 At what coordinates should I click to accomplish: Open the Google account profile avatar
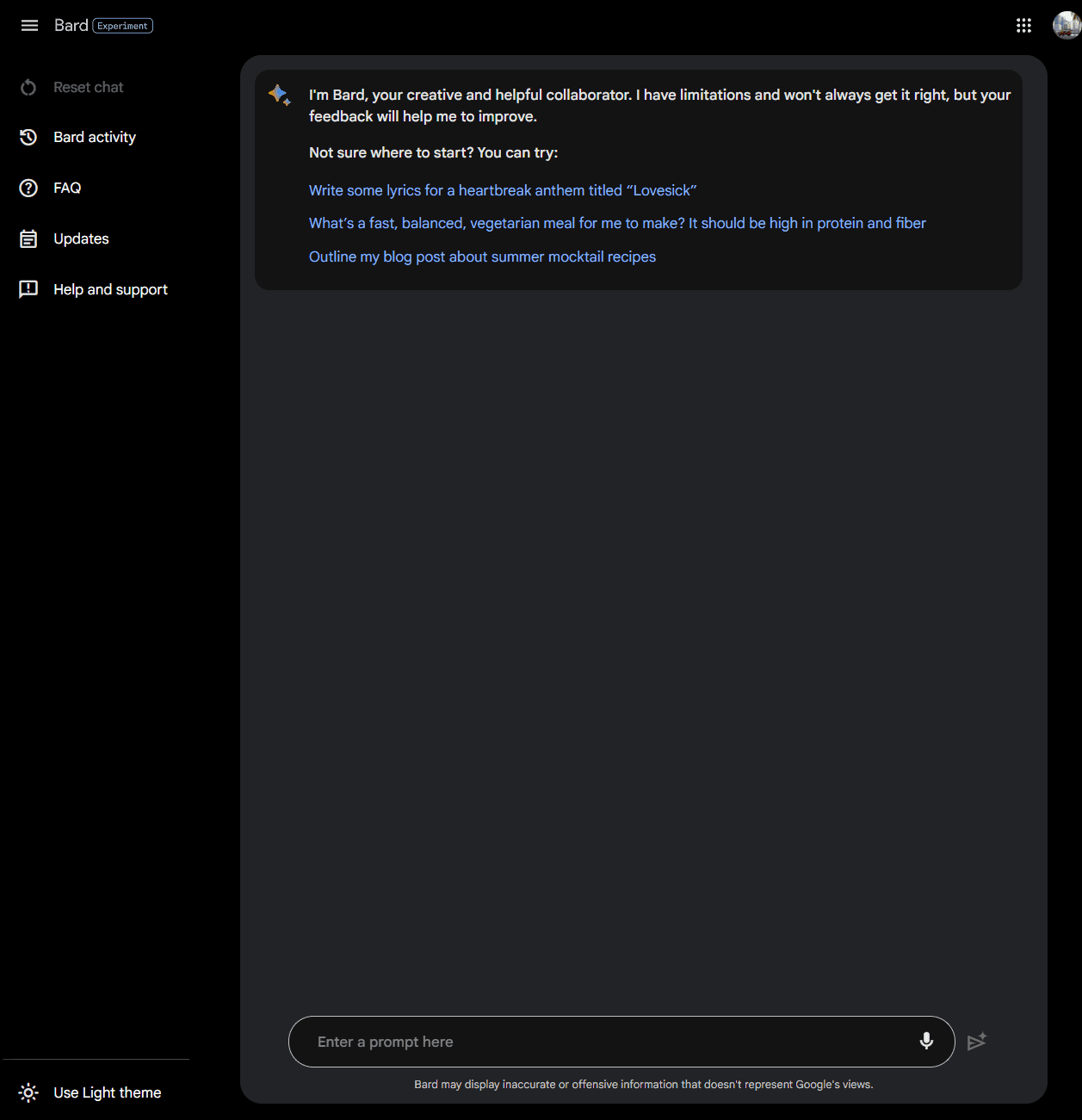1066,26
